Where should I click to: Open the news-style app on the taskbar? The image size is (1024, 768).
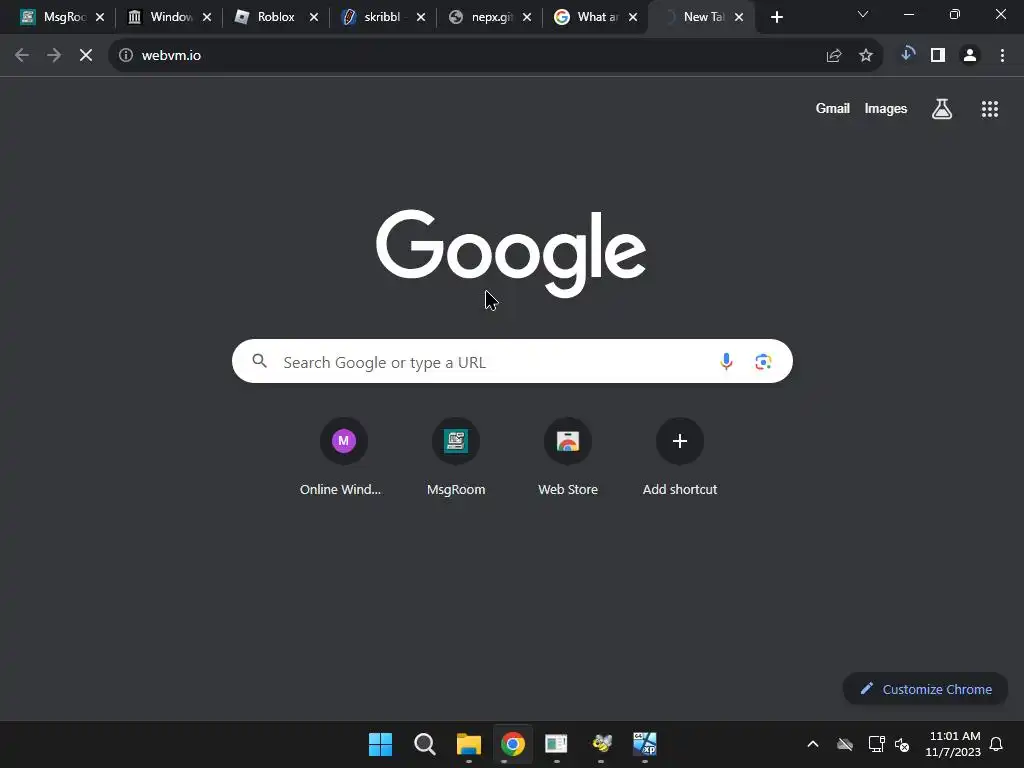(x=556, y=744)
